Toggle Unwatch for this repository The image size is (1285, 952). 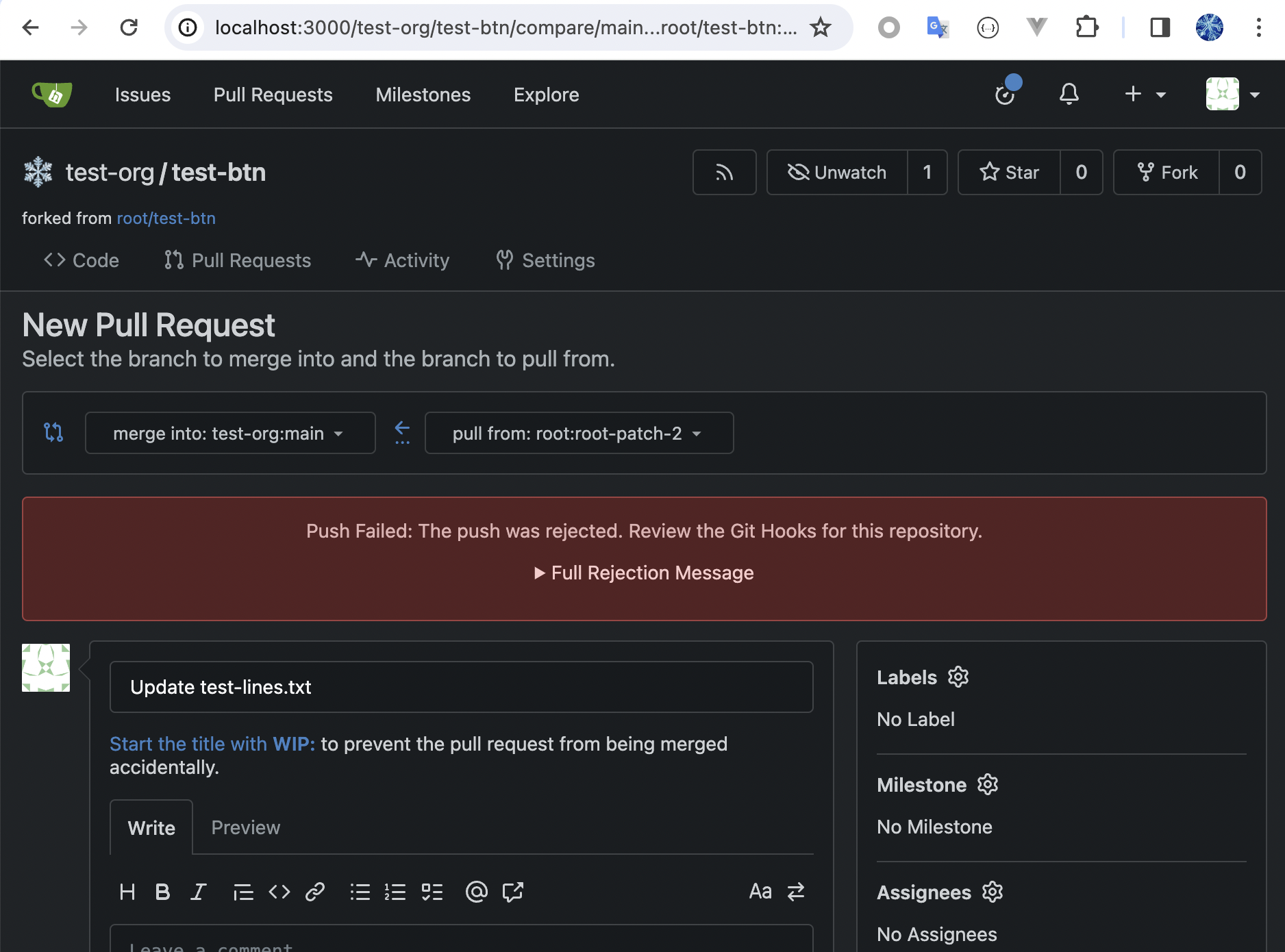click(837, 173)
